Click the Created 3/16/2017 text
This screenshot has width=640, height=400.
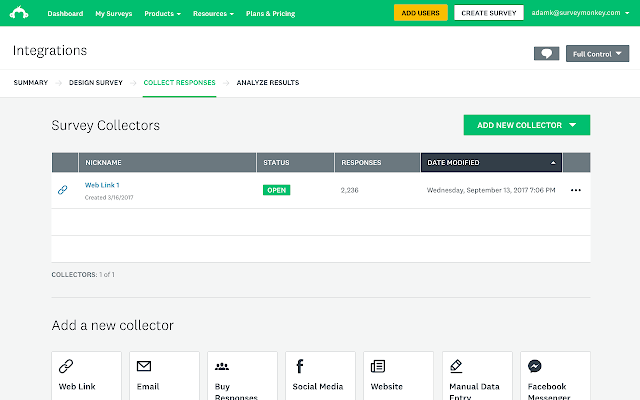[x=109, y=198]
